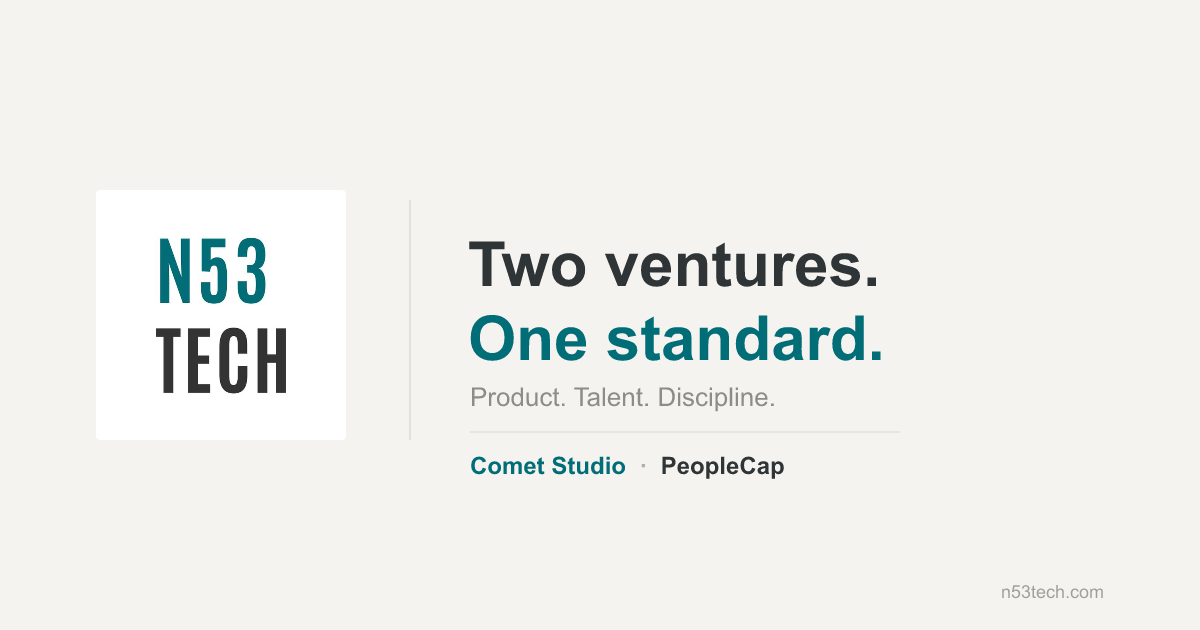This screenshot has width=1200, height=630.
Task: Click the teal 'One standard.' headline
Action: [677, 339]
